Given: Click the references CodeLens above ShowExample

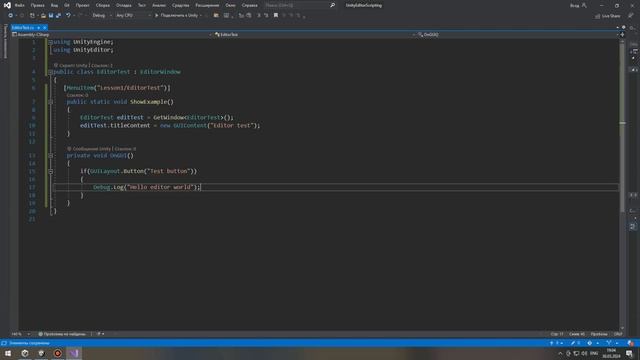Looking at the screenshot, I should coord(78,95).
